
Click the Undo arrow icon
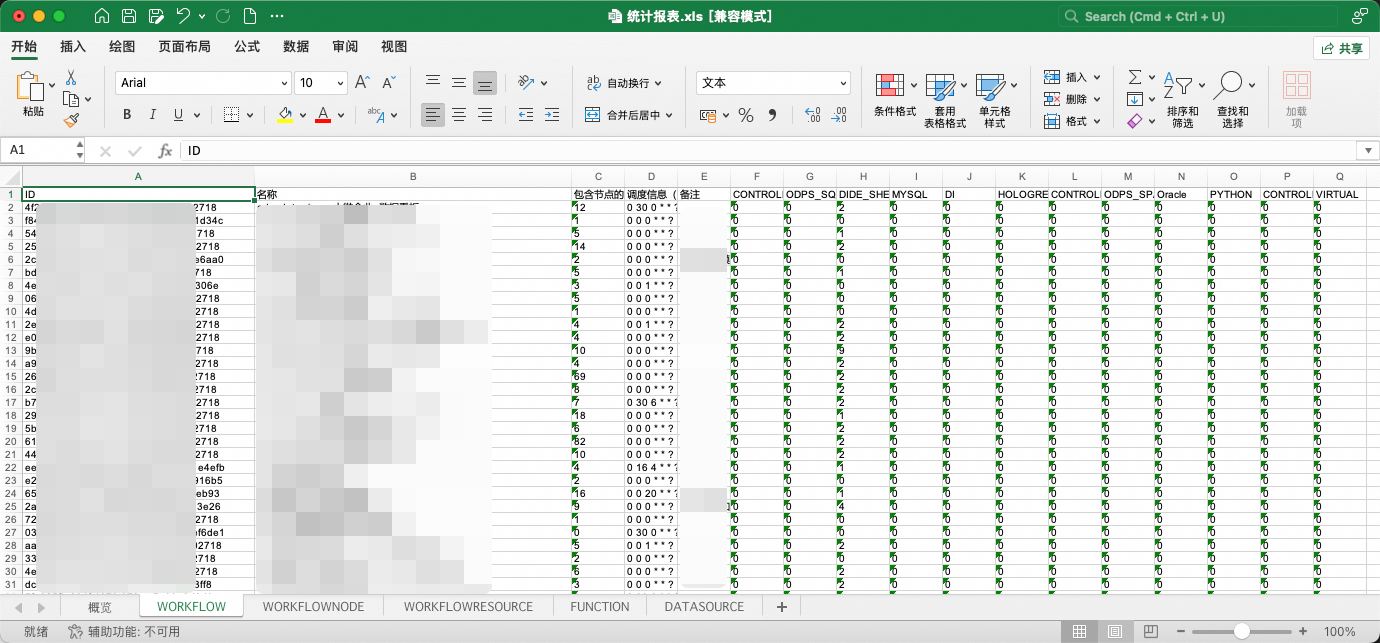point(183,16)
